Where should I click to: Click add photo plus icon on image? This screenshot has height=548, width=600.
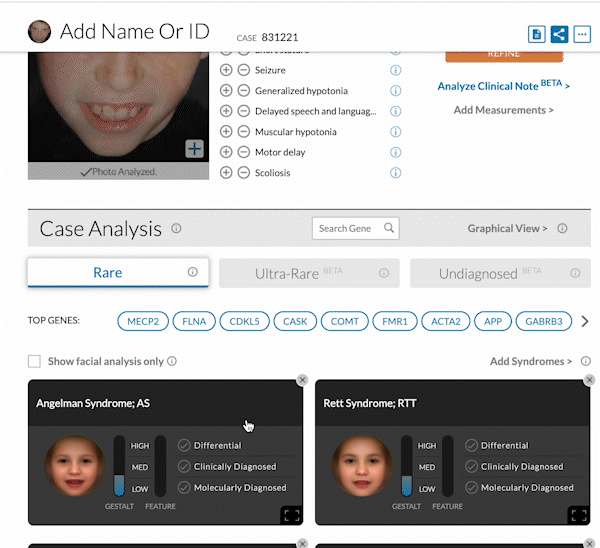coord(194,149)
